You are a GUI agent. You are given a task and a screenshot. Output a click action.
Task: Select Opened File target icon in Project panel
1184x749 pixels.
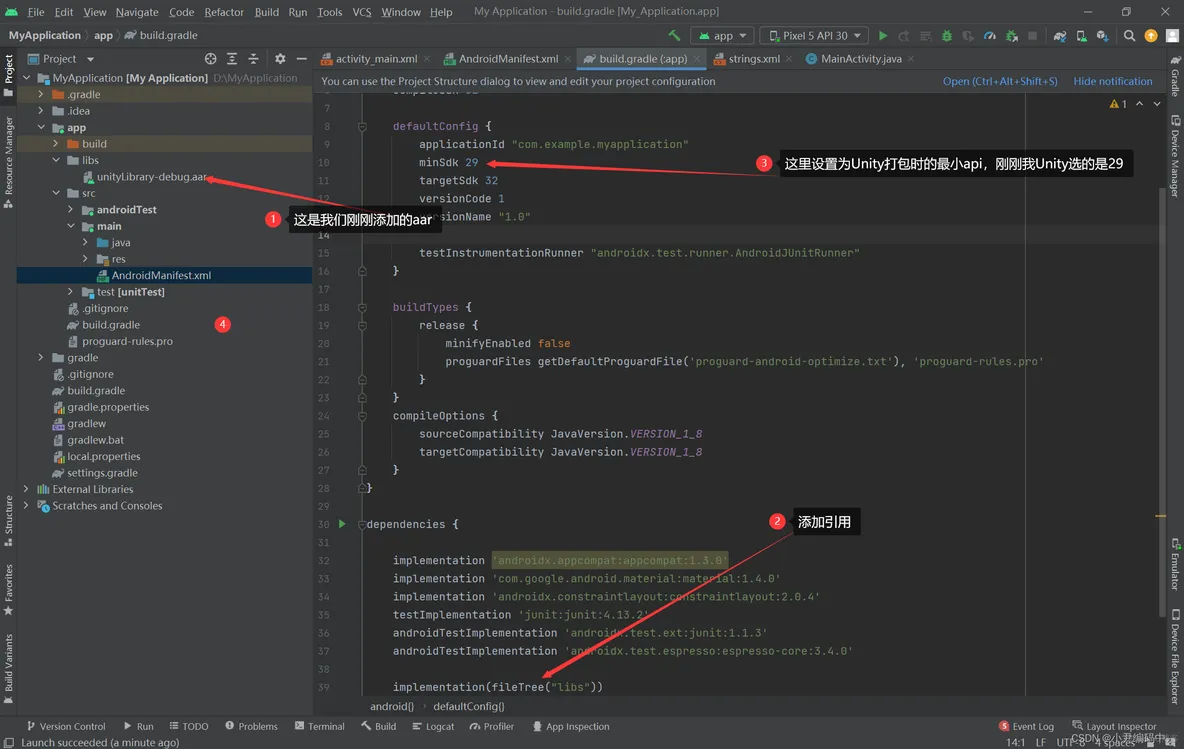pyautogui.click(x=211, y=58)
